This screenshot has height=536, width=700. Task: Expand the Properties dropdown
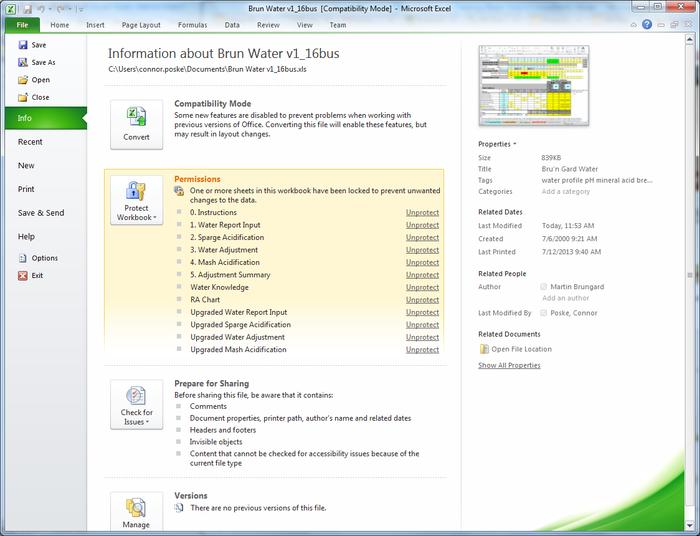[497, 144]
